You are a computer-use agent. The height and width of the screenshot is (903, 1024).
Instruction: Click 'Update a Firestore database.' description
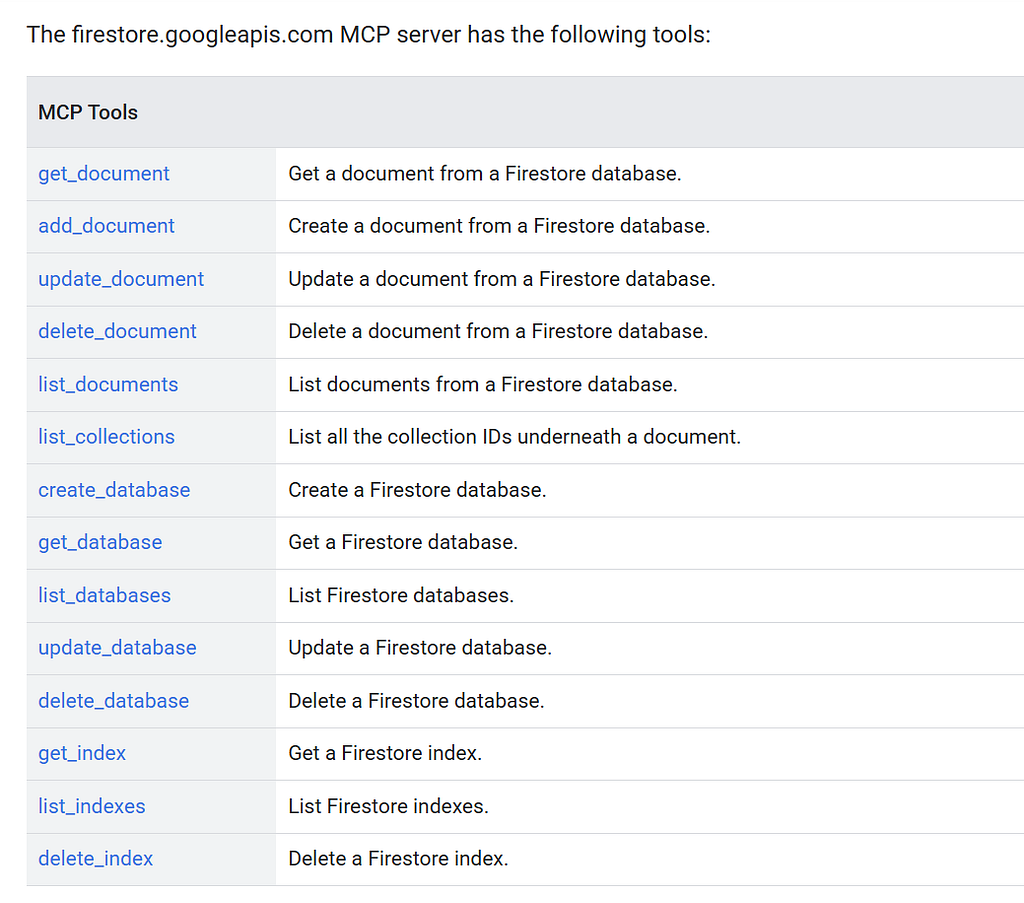pos(420,648)
